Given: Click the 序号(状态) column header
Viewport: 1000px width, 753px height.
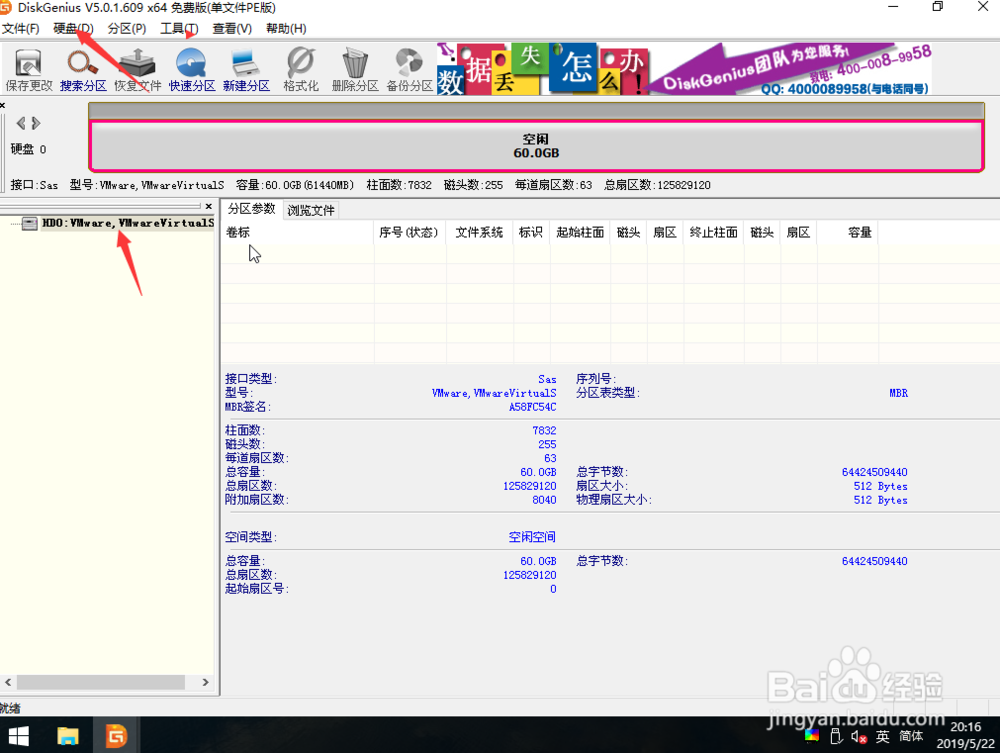Looking at the screenshot, I should point(409,232).
